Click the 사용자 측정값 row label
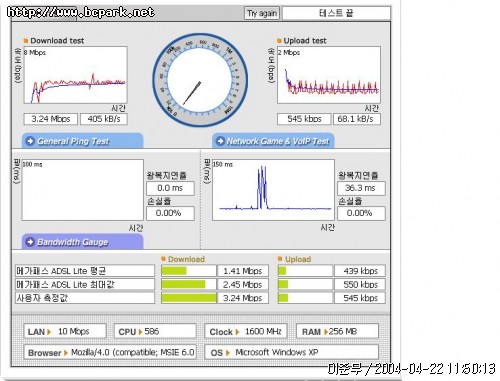The width and height of the screenshot is (500, 381). point(85,298)
